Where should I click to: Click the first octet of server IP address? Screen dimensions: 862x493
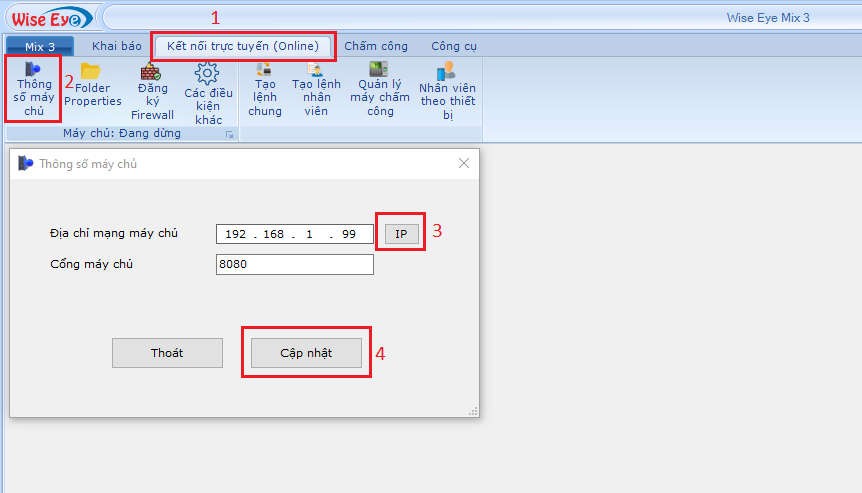[236, 233]
